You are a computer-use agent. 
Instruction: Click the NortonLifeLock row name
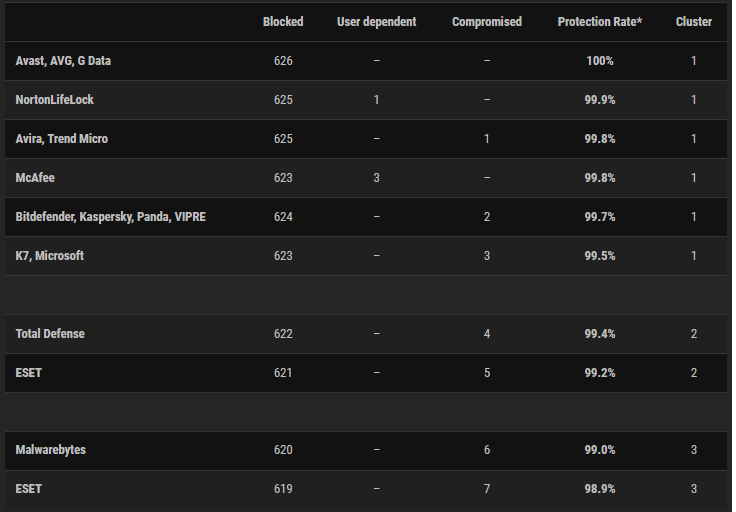tap(54, 99)
